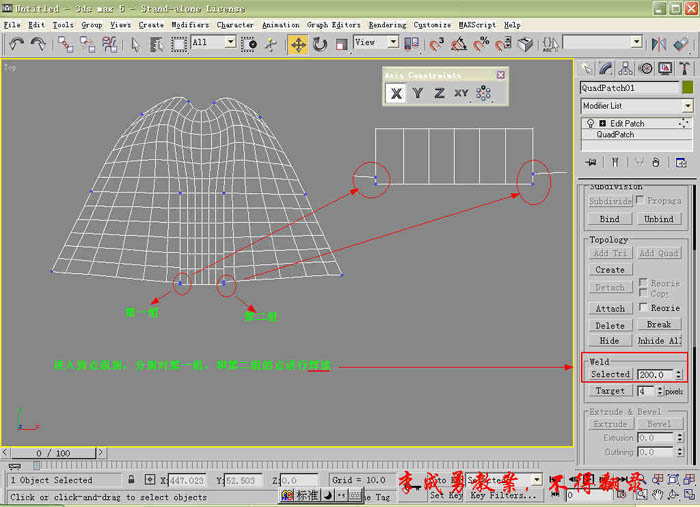This screenshot has height=507, width=700.
Task: Toggle Reorient checkbox beside Detach
Action: [643, 283]
